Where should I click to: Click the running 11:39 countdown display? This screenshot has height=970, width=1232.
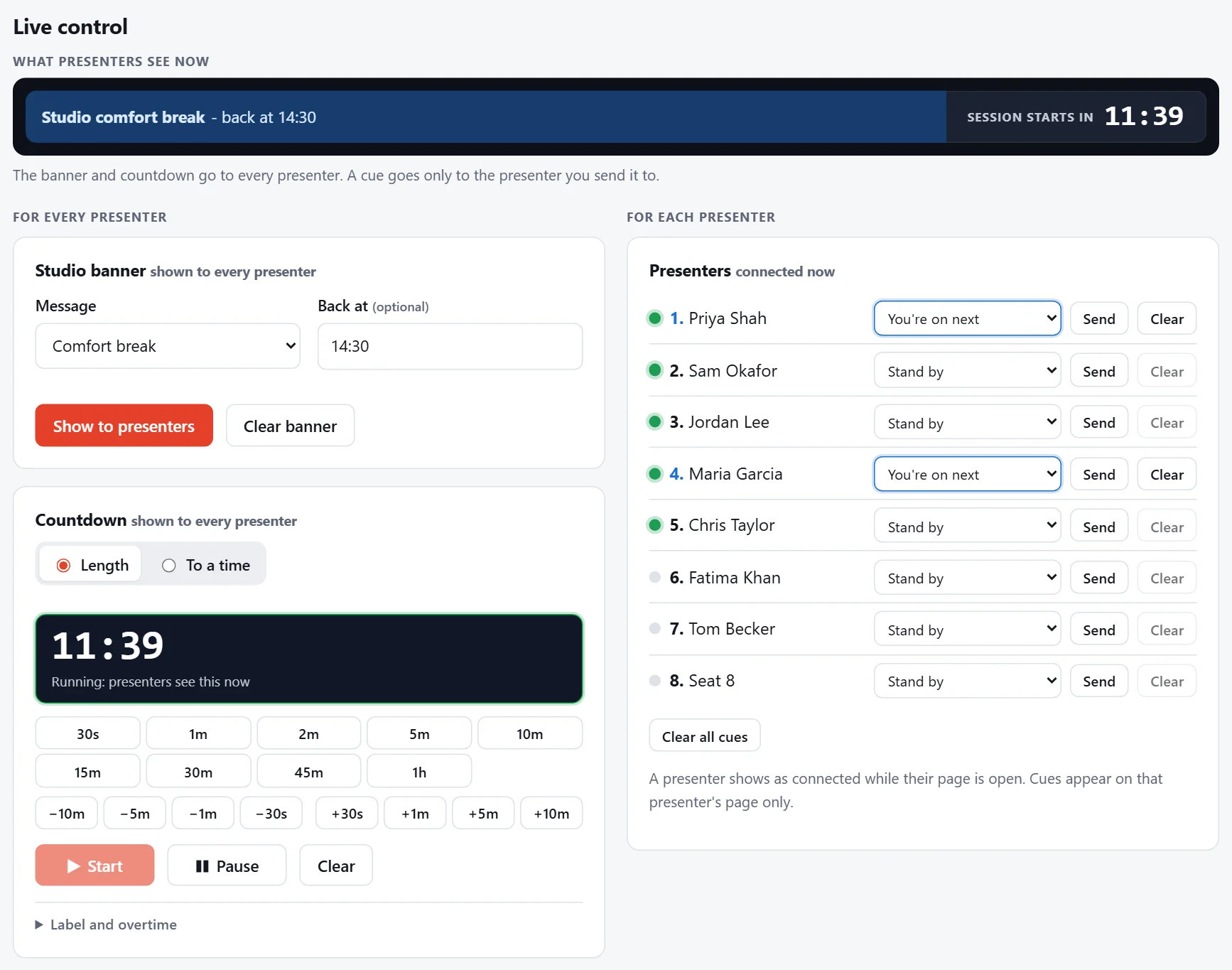click(x=309, y=659)
